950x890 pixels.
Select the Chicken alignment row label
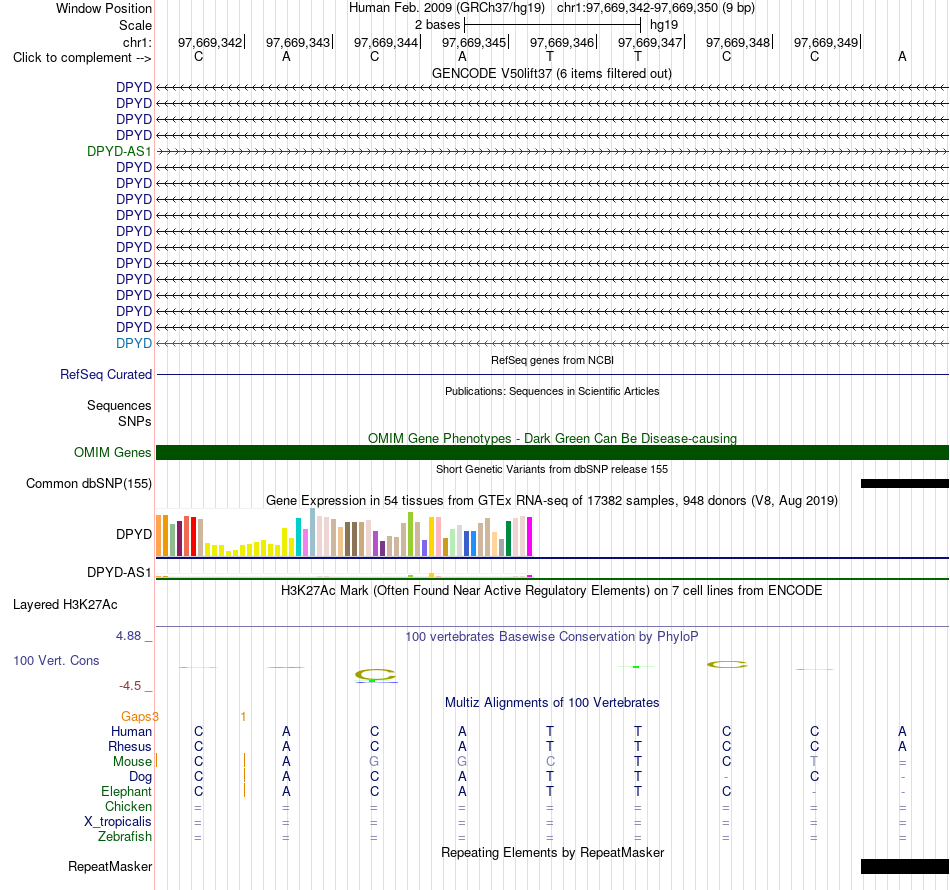tap(128, 806)
